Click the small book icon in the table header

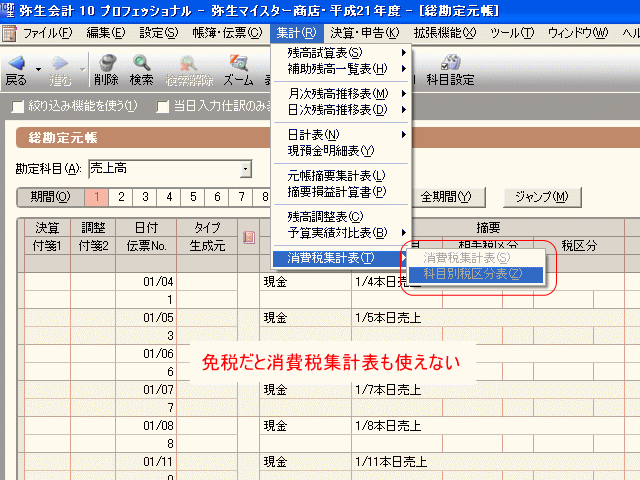tap(249, 237)
